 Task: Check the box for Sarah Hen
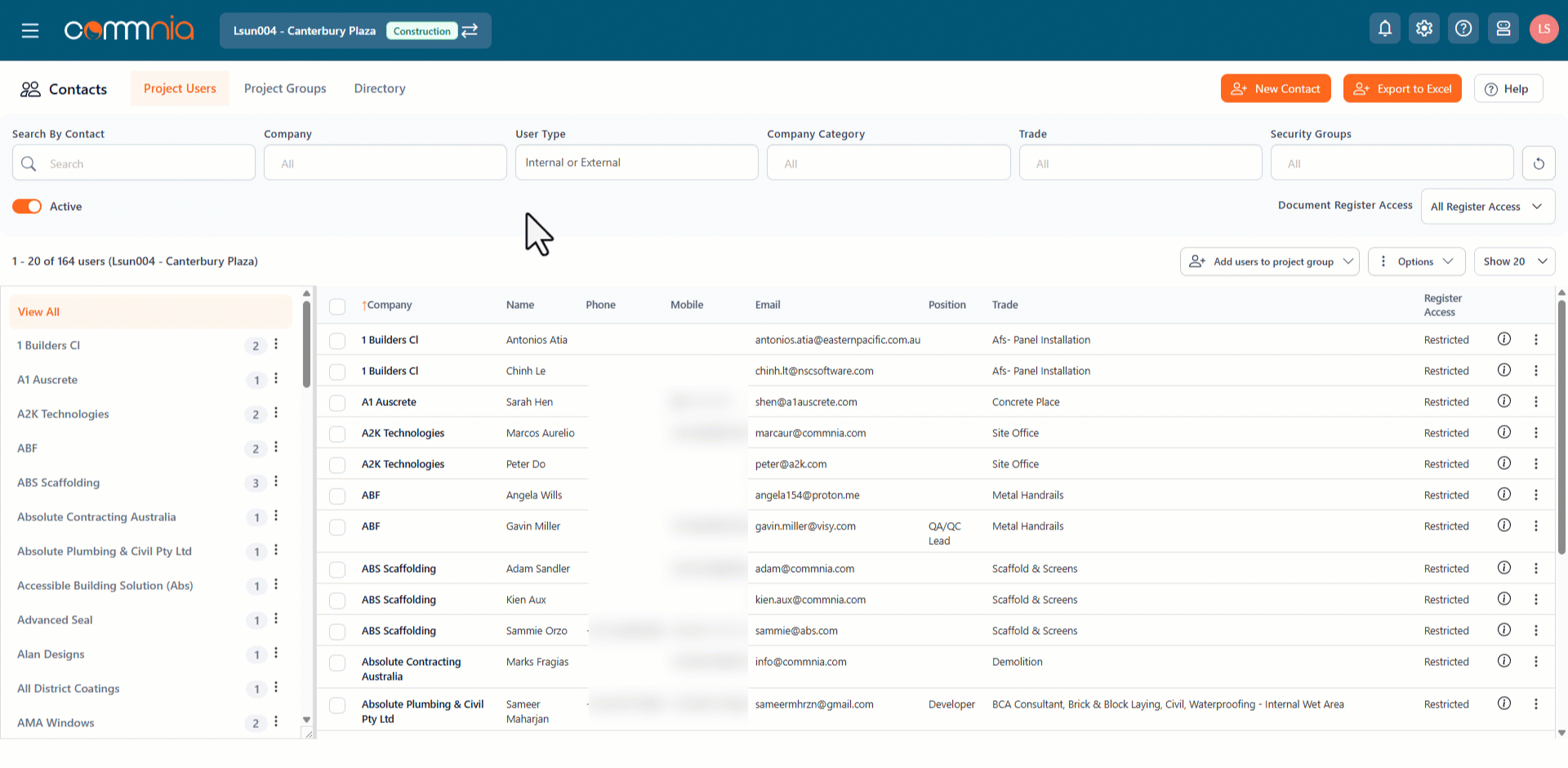coord(337,403)
